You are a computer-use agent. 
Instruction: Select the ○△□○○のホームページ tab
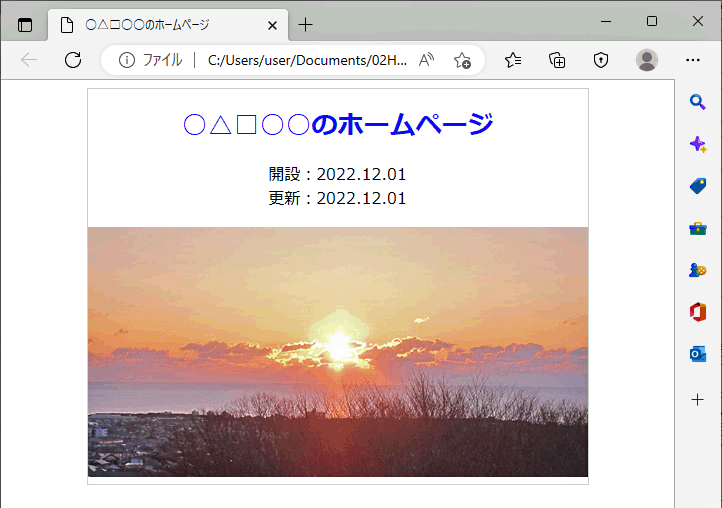(168, 25)
